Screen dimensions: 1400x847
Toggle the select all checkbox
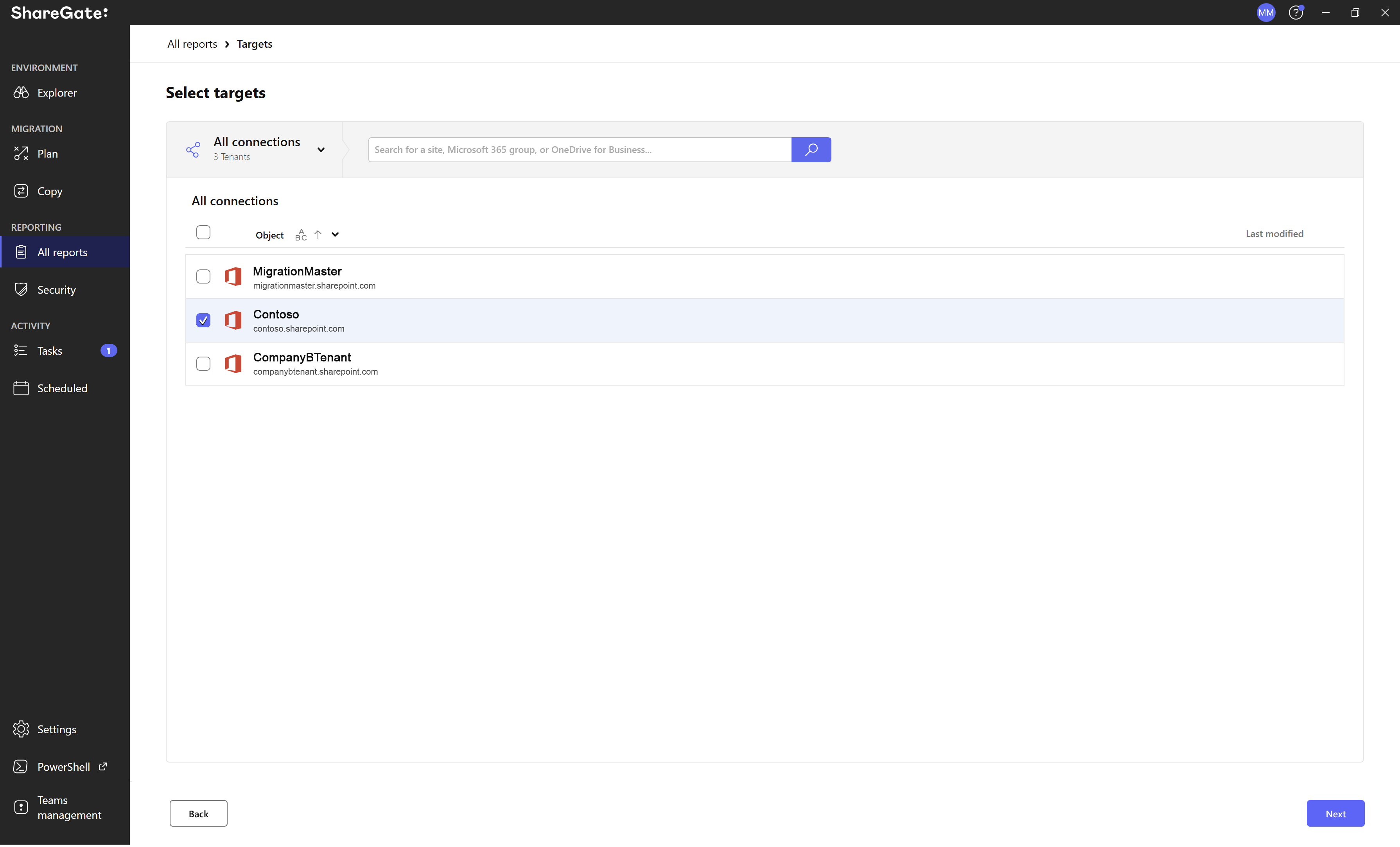(x=203, y=232)
